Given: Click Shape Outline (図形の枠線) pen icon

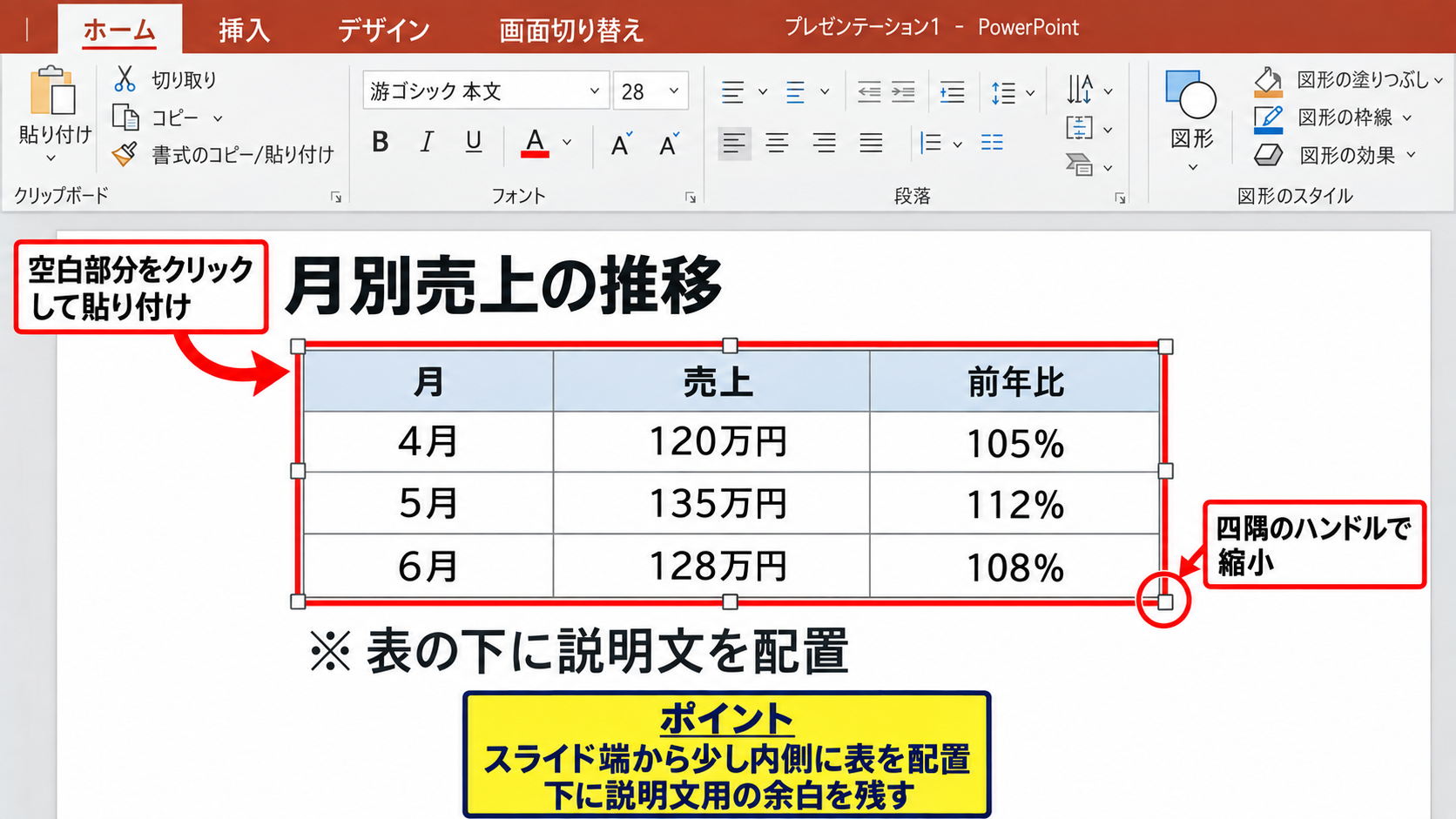Looking at the screenshot, I should tap(1268, 118).
